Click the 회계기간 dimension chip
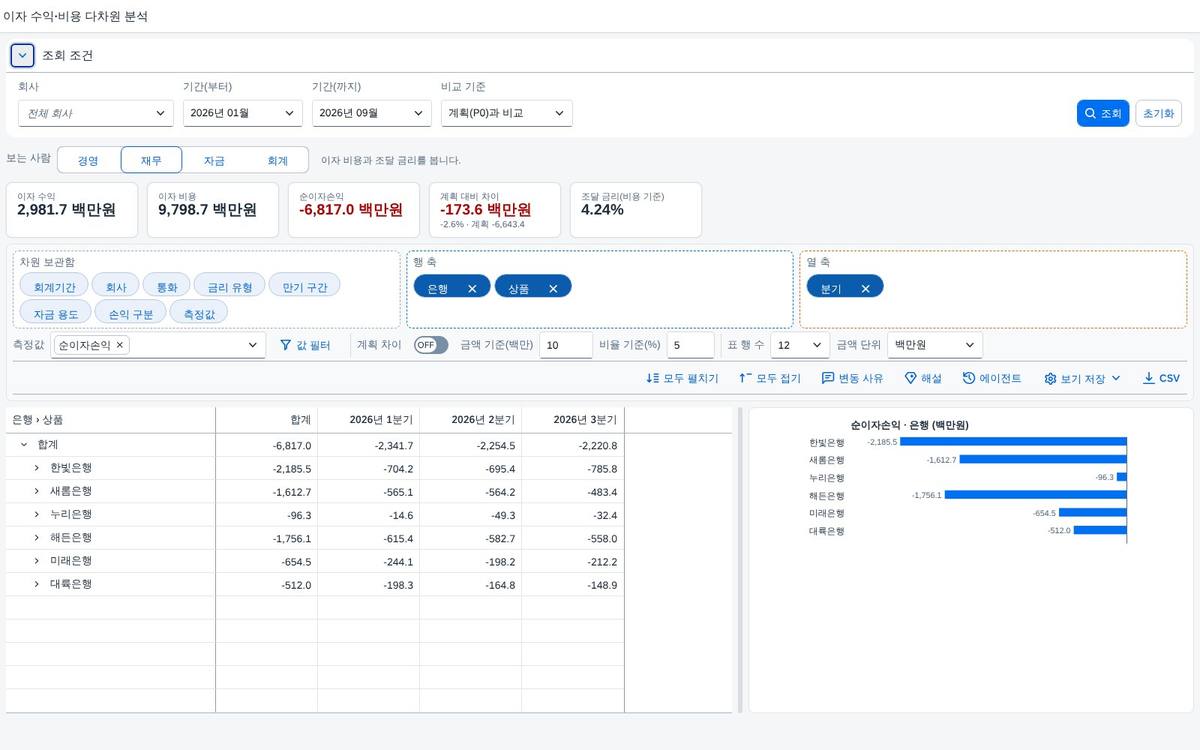The height and width of the screenshot is (750, 1200). (x=54, y=287)
